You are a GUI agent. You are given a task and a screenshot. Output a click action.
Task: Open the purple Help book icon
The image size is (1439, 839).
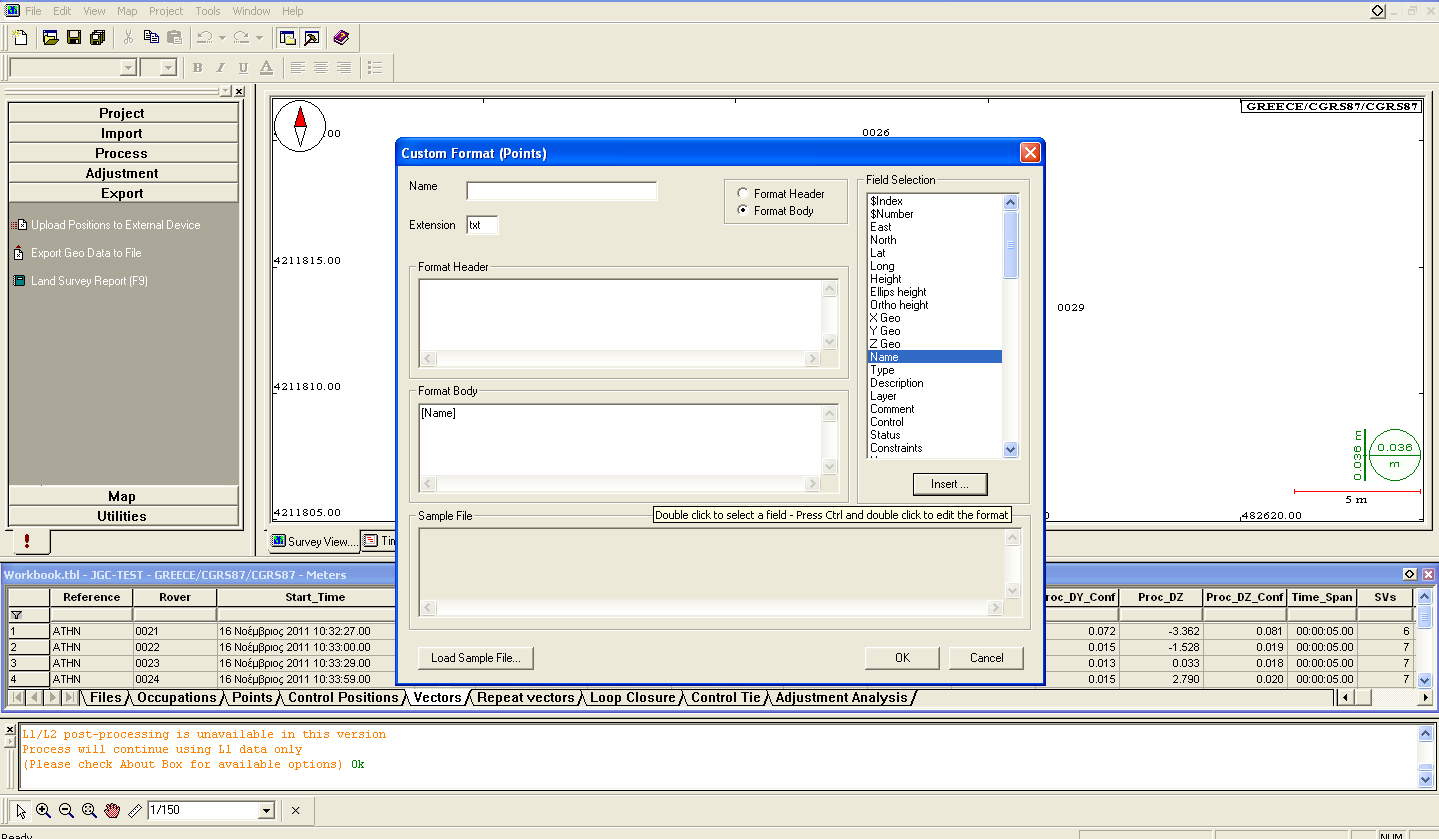(x=341, y=38)
